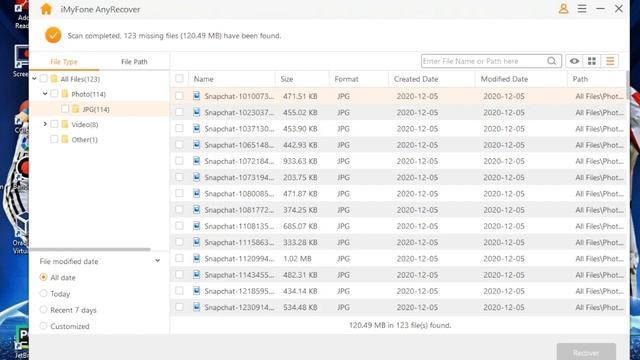
Task: Open the hamburger menu in title bar
Action: point(582,9)
